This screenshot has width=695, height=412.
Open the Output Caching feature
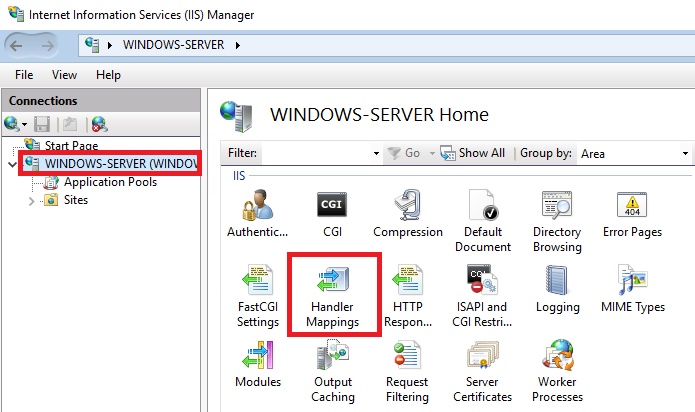[332, 370]
